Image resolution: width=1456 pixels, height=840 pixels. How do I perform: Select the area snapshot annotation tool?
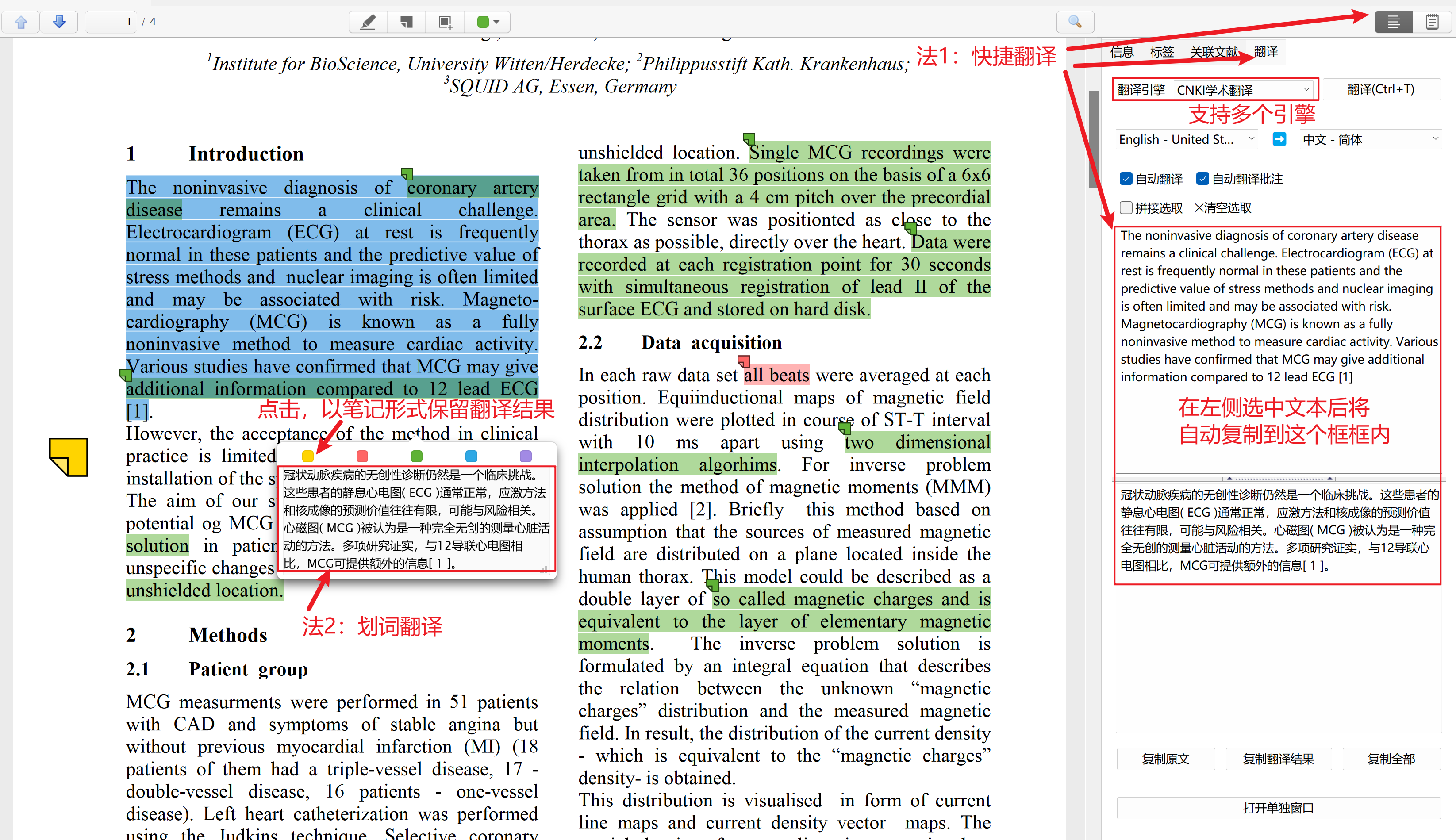[x=445, y=22]
